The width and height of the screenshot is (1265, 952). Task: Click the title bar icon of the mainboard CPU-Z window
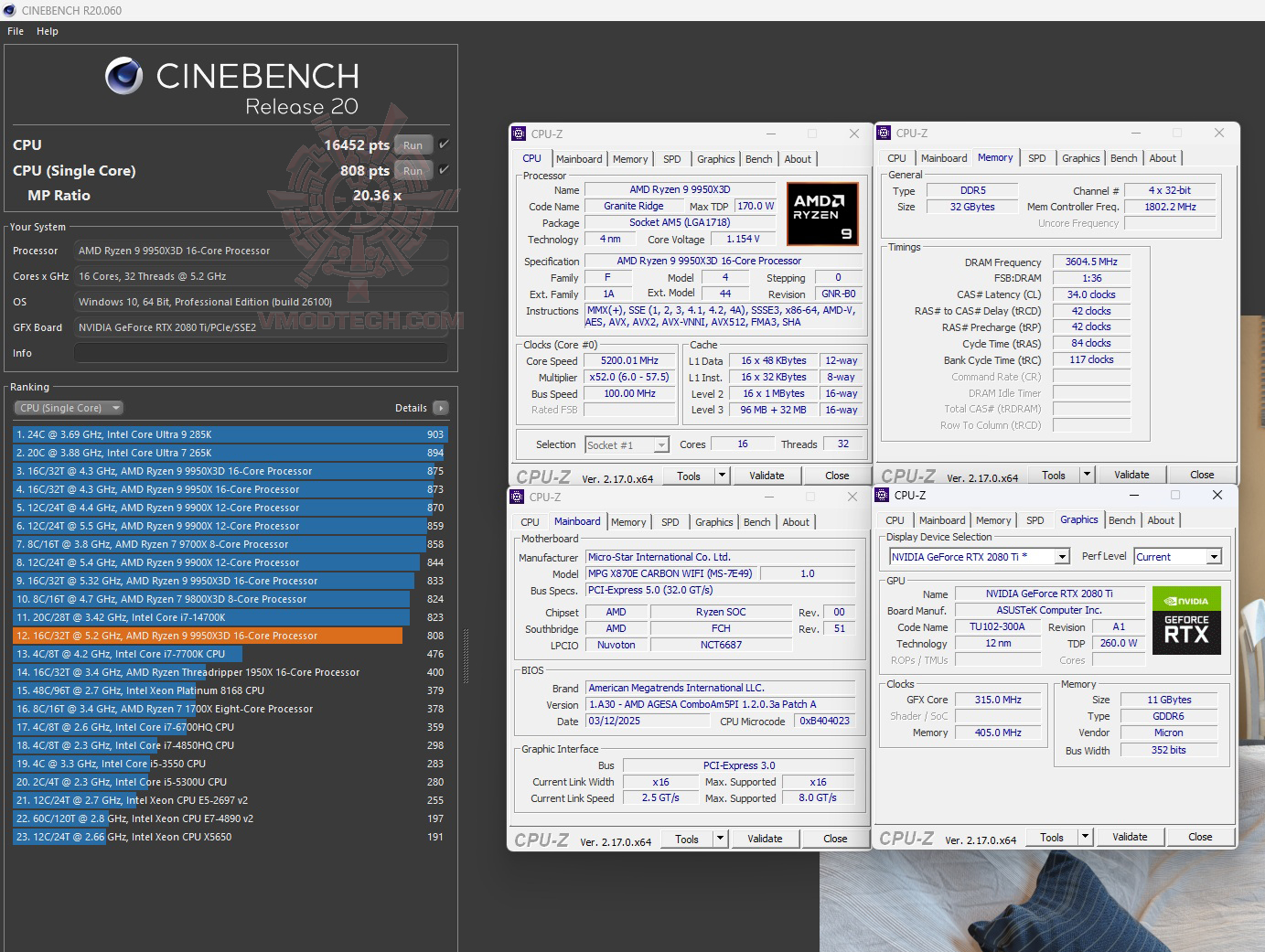[x=517, y=497]
